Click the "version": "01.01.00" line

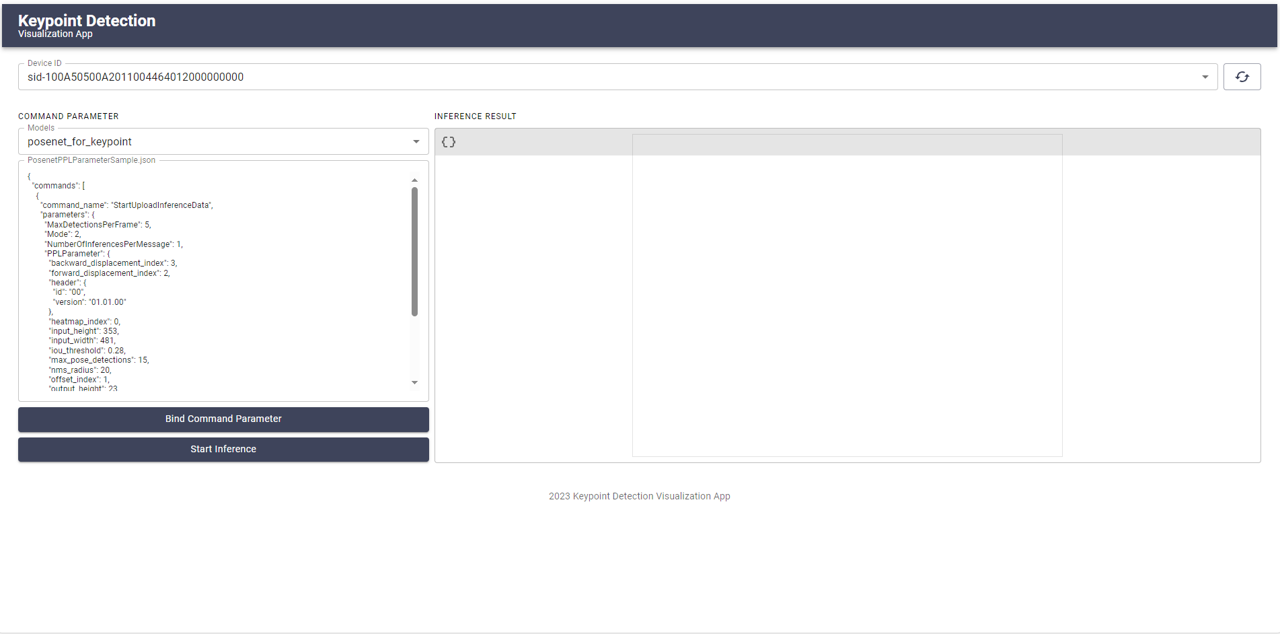click(89, 302)
